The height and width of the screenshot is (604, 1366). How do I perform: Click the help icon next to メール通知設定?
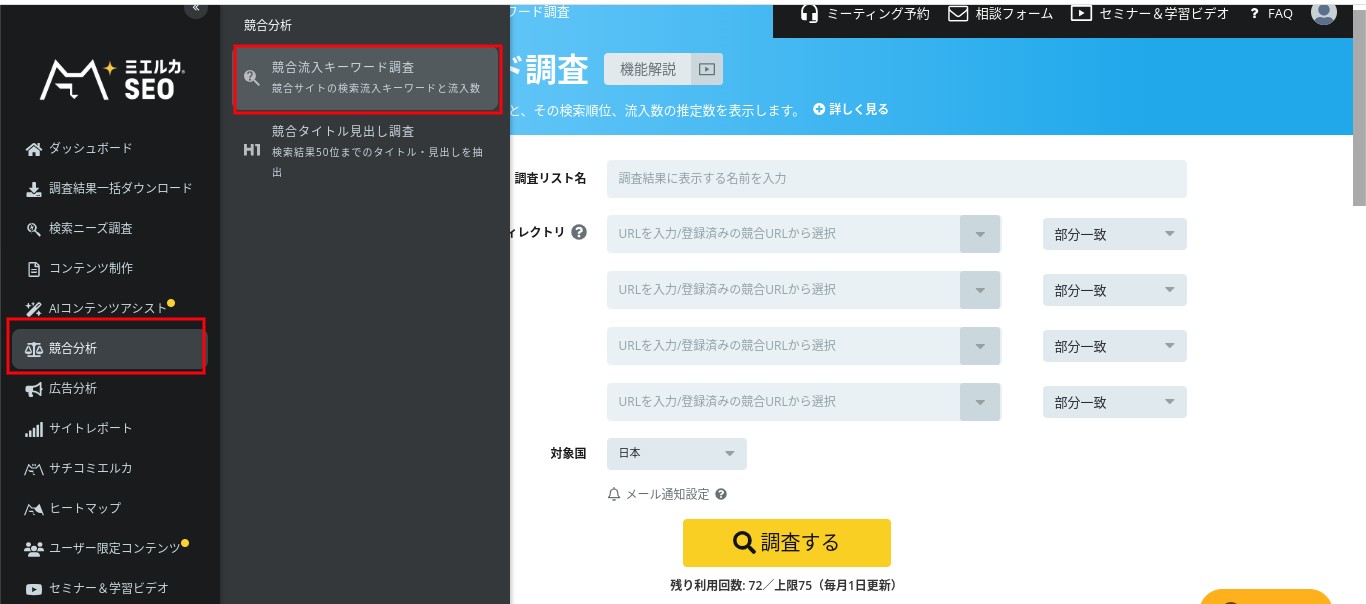point(721,494)
